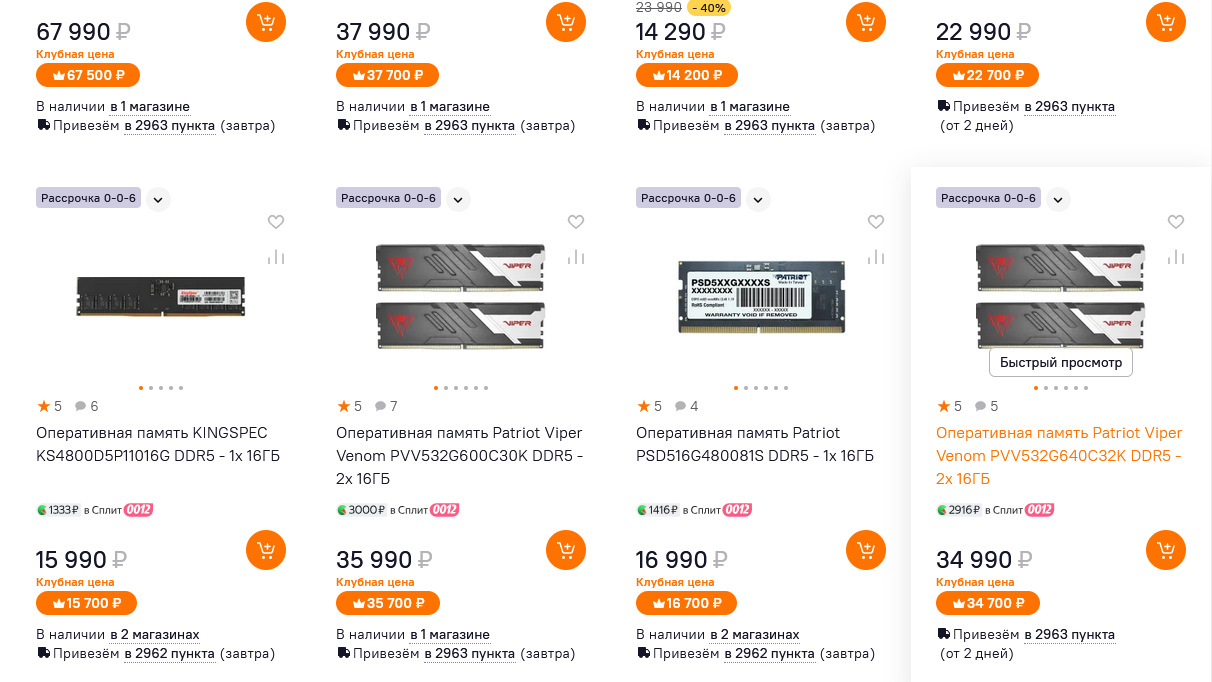Click the Patriot PSD516G480081S product thumbnail
Screen dimensions: 1212x682
(760, 295)
